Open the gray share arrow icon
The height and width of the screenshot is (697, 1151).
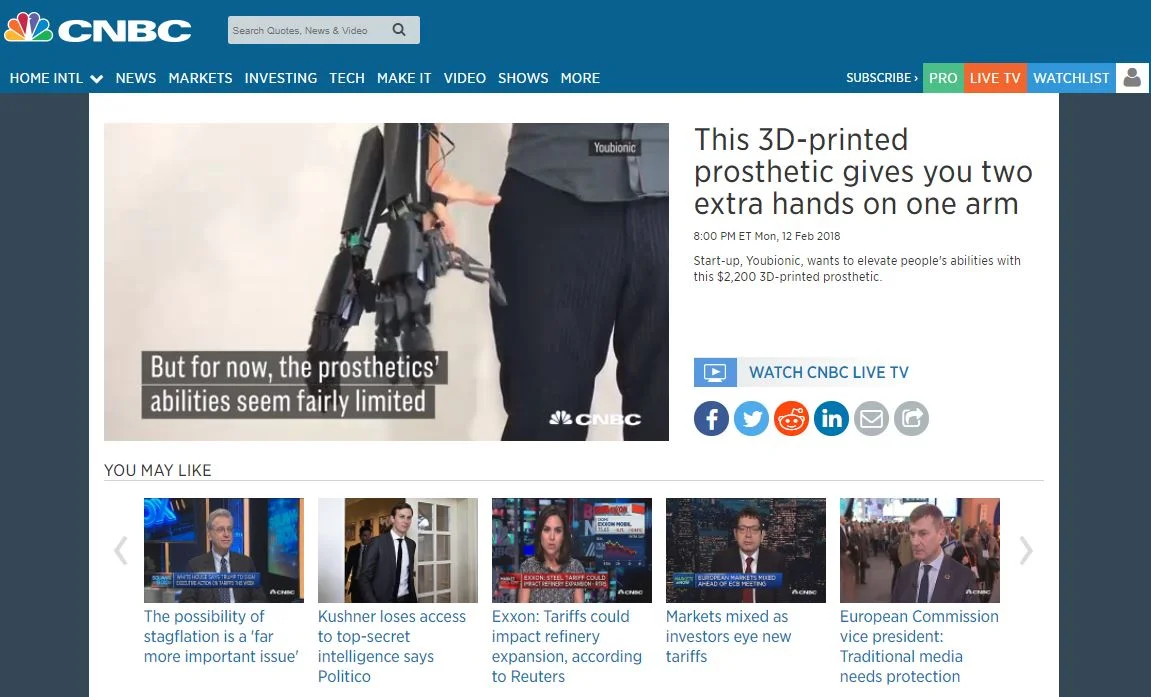click(x=911, y=419)
